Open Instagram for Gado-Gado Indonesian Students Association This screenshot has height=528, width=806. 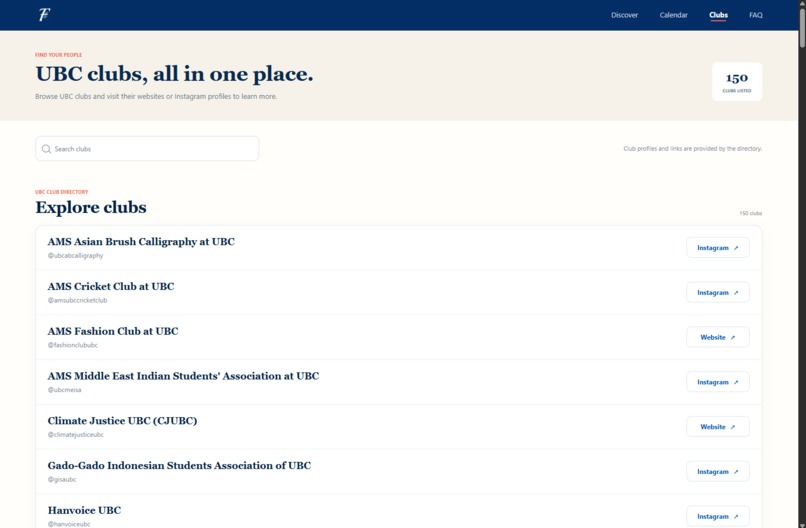718,471
